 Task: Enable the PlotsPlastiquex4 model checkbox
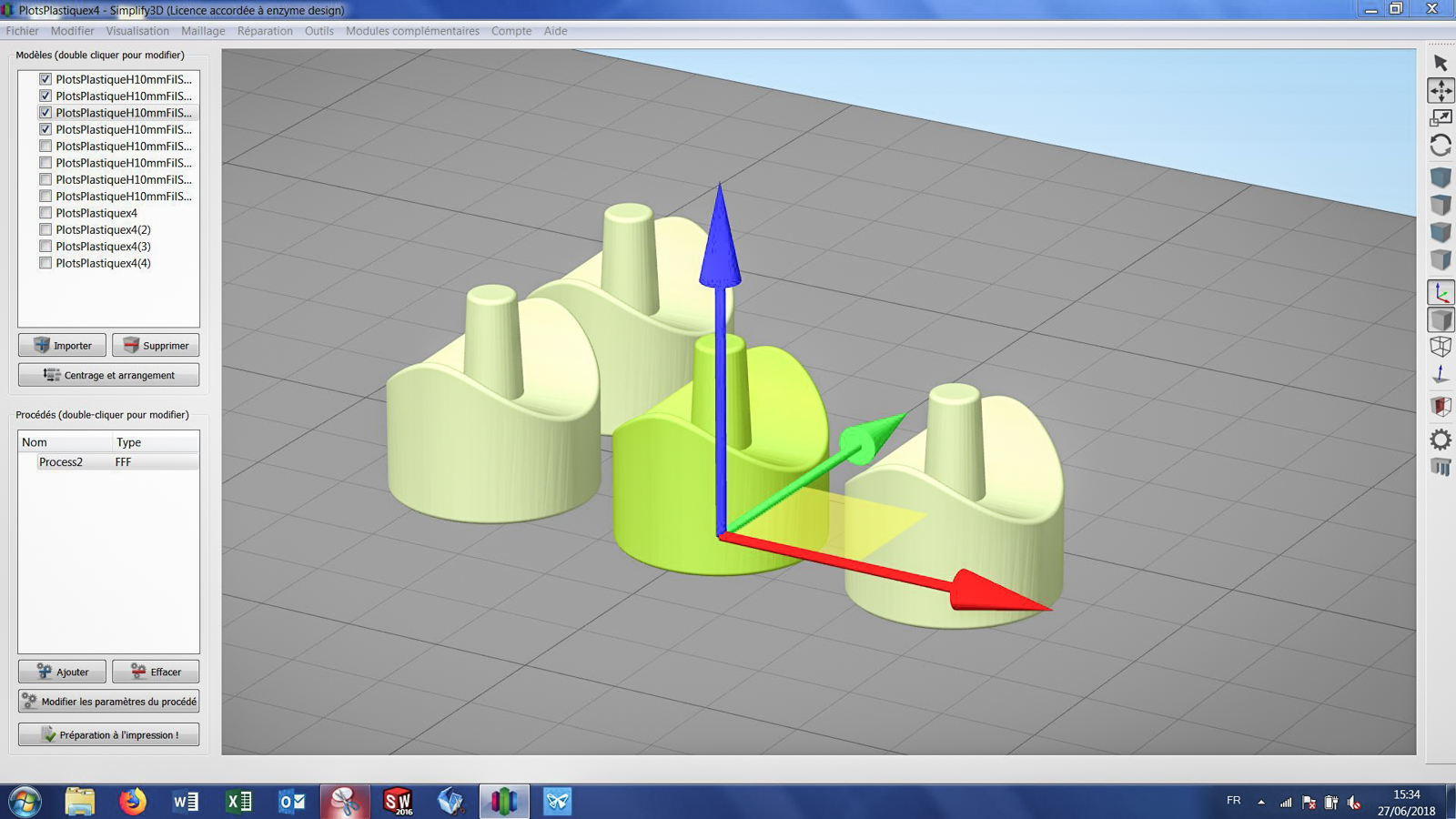[x=45, y=213]
